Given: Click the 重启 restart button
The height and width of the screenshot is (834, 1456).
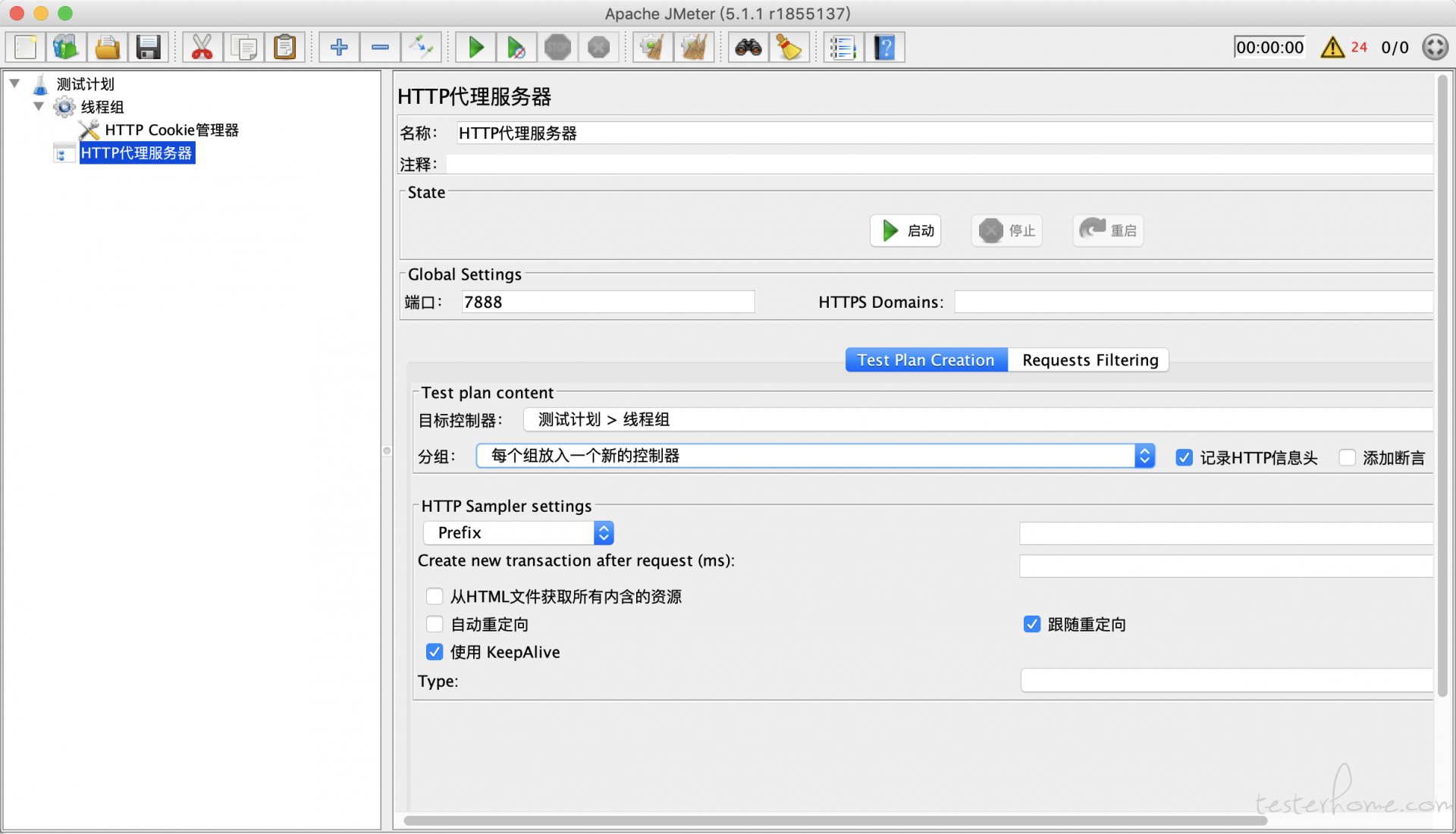Looking at the screenshot, I should coord(1108,230).
